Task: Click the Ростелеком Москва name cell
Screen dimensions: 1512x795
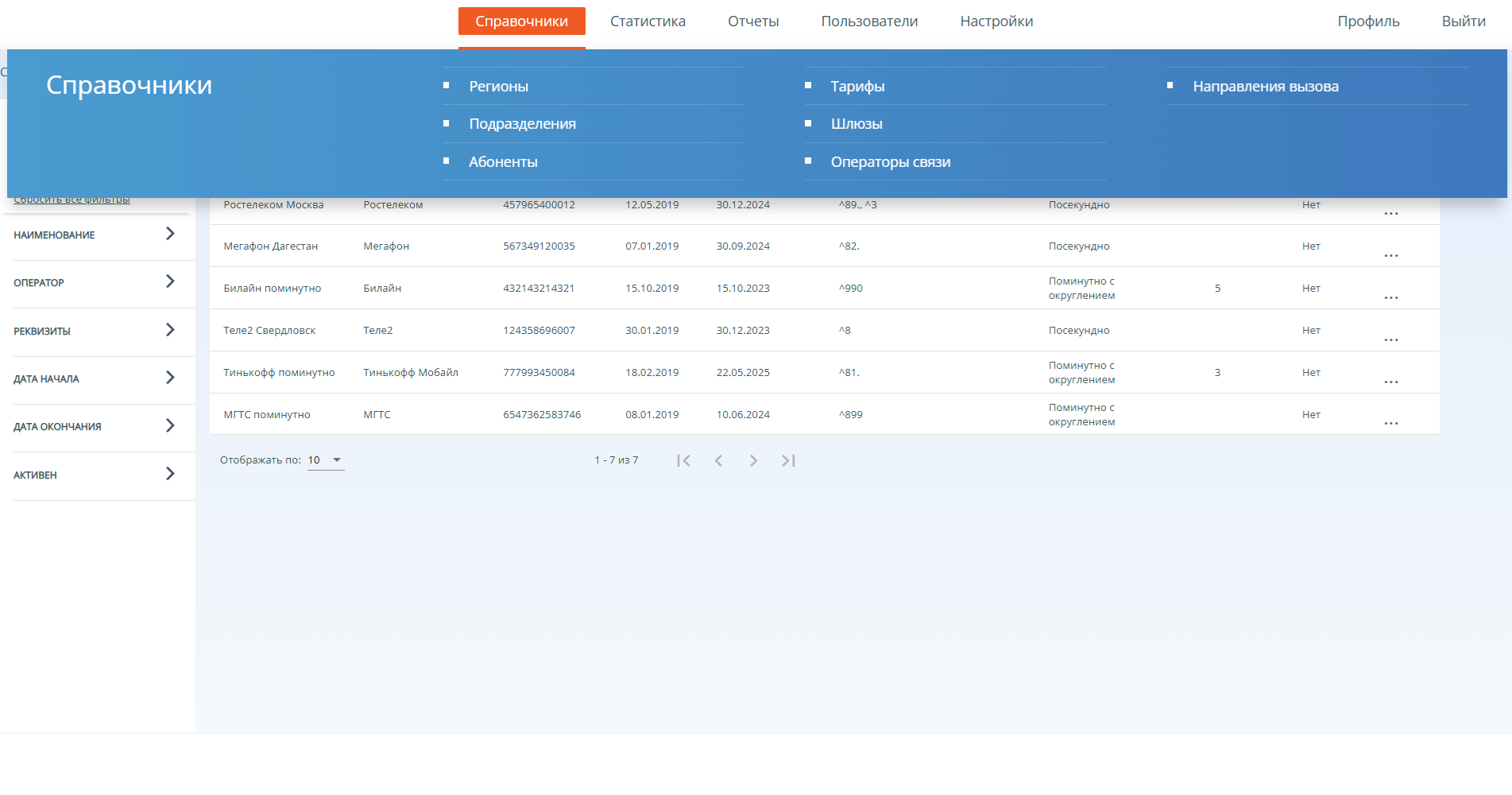Action: coord(273,205)
